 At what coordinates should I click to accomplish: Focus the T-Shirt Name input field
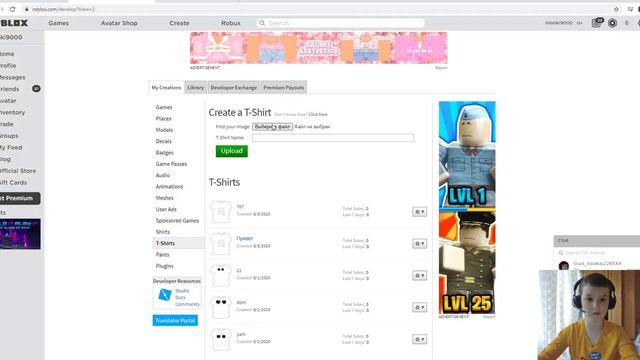coord(333,138)
